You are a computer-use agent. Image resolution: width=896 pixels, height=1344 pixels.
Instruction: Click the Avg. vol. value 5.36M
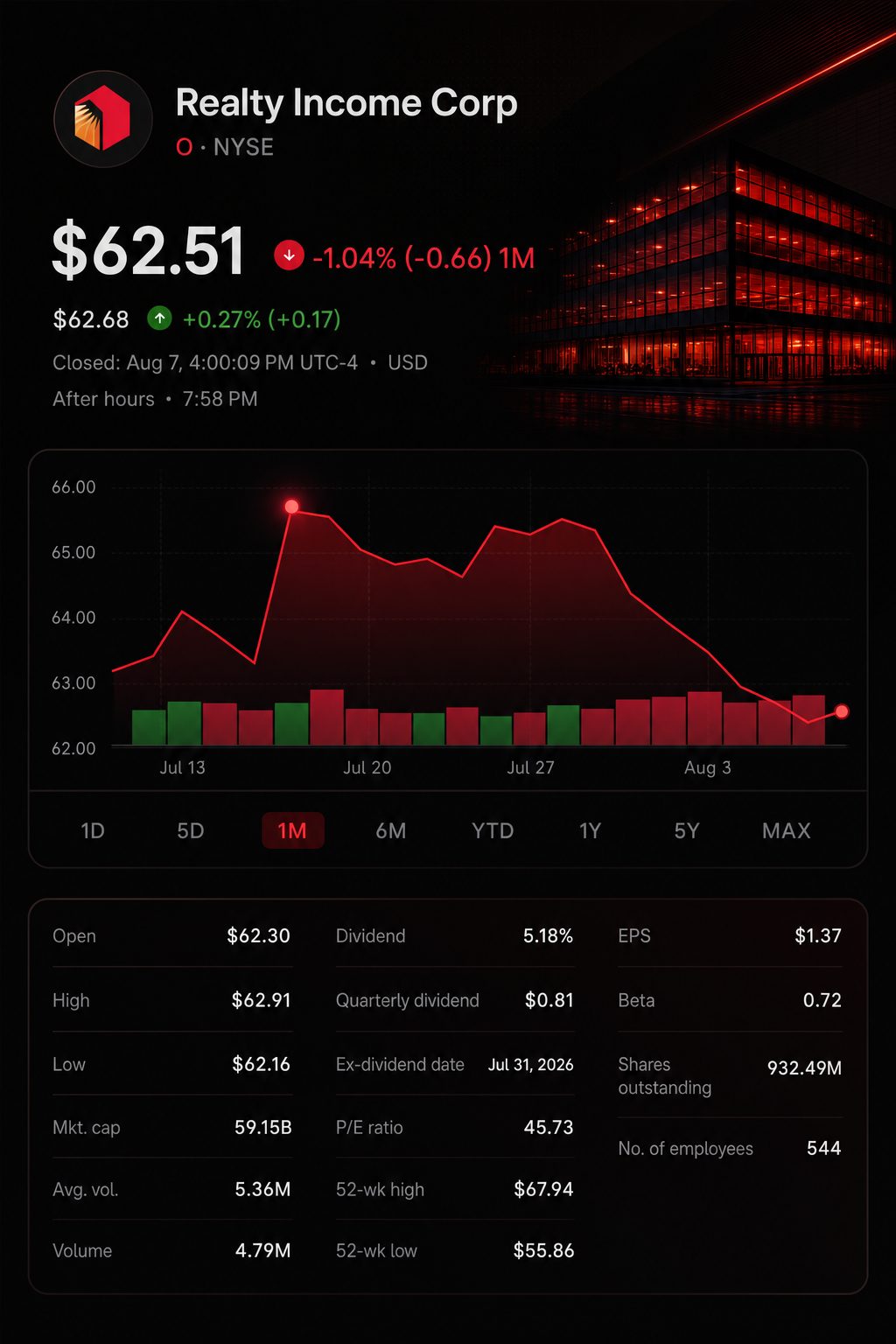pyautogui.click(x=262, y=1189)
